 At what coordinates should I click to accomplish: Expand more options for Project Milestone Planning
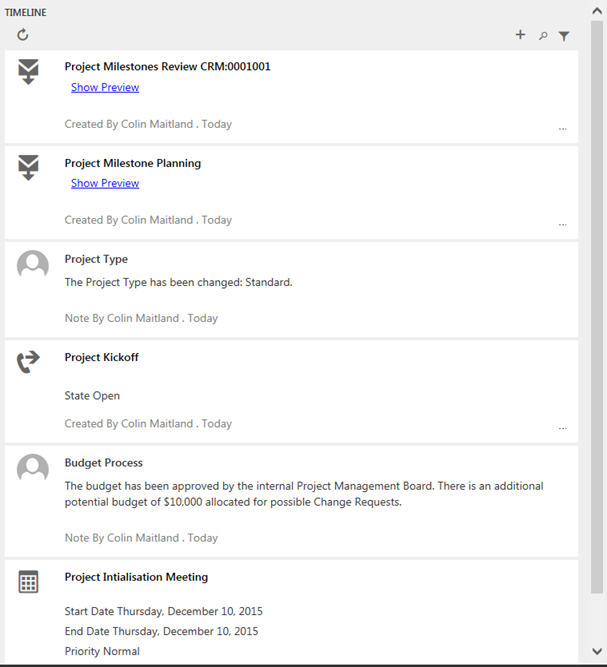(x=562, y=225)
